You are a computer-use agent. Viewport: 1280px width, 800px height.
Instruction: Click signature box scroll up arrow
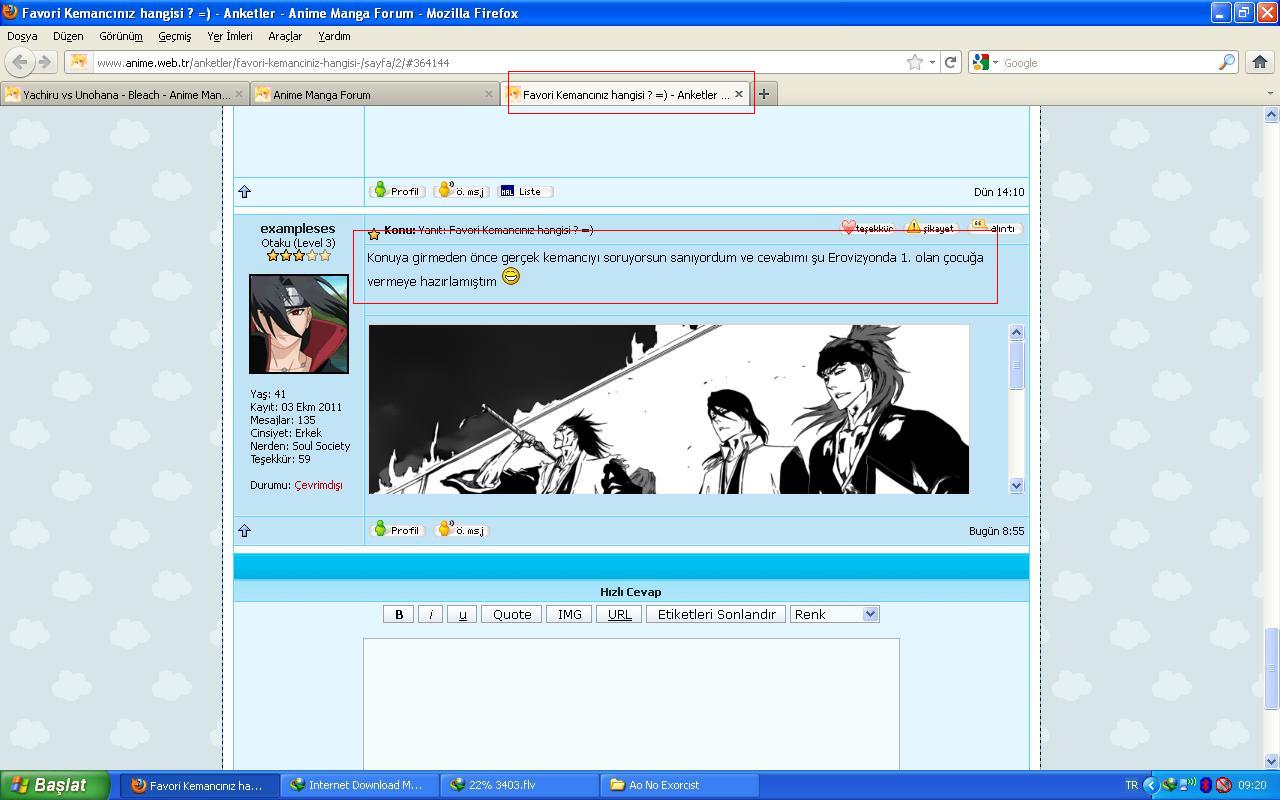(x=1017, y=332)
